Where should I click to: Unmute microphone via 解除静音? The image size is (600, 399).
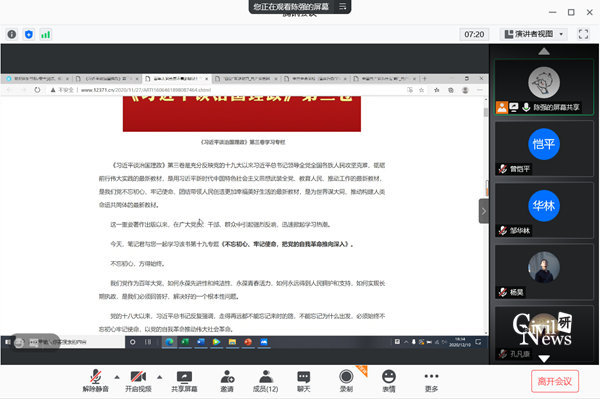[x=96, y=381]
